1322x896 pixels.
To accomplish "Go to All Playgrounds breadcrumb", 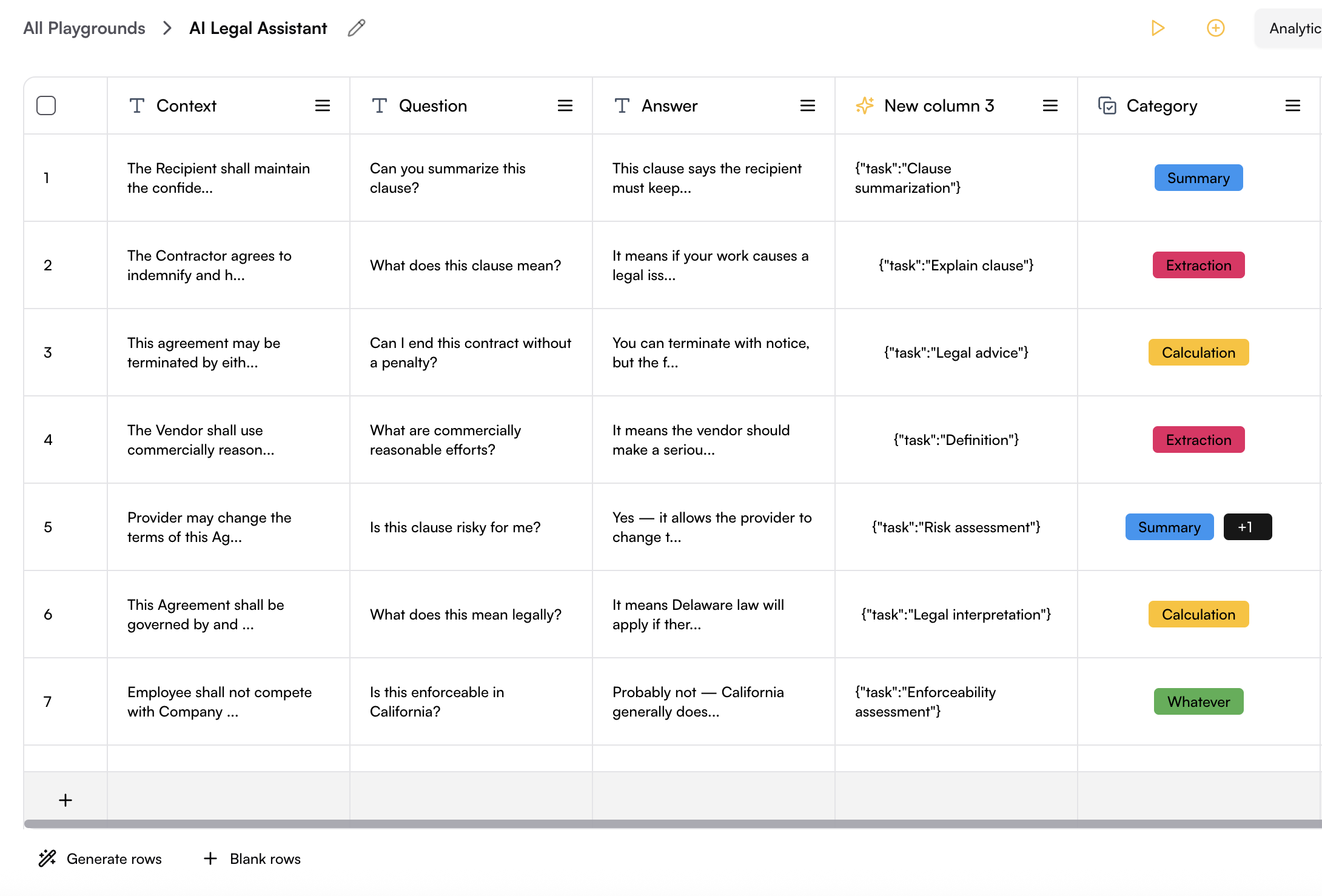I will pyautogui.click(x=84, y=28).
